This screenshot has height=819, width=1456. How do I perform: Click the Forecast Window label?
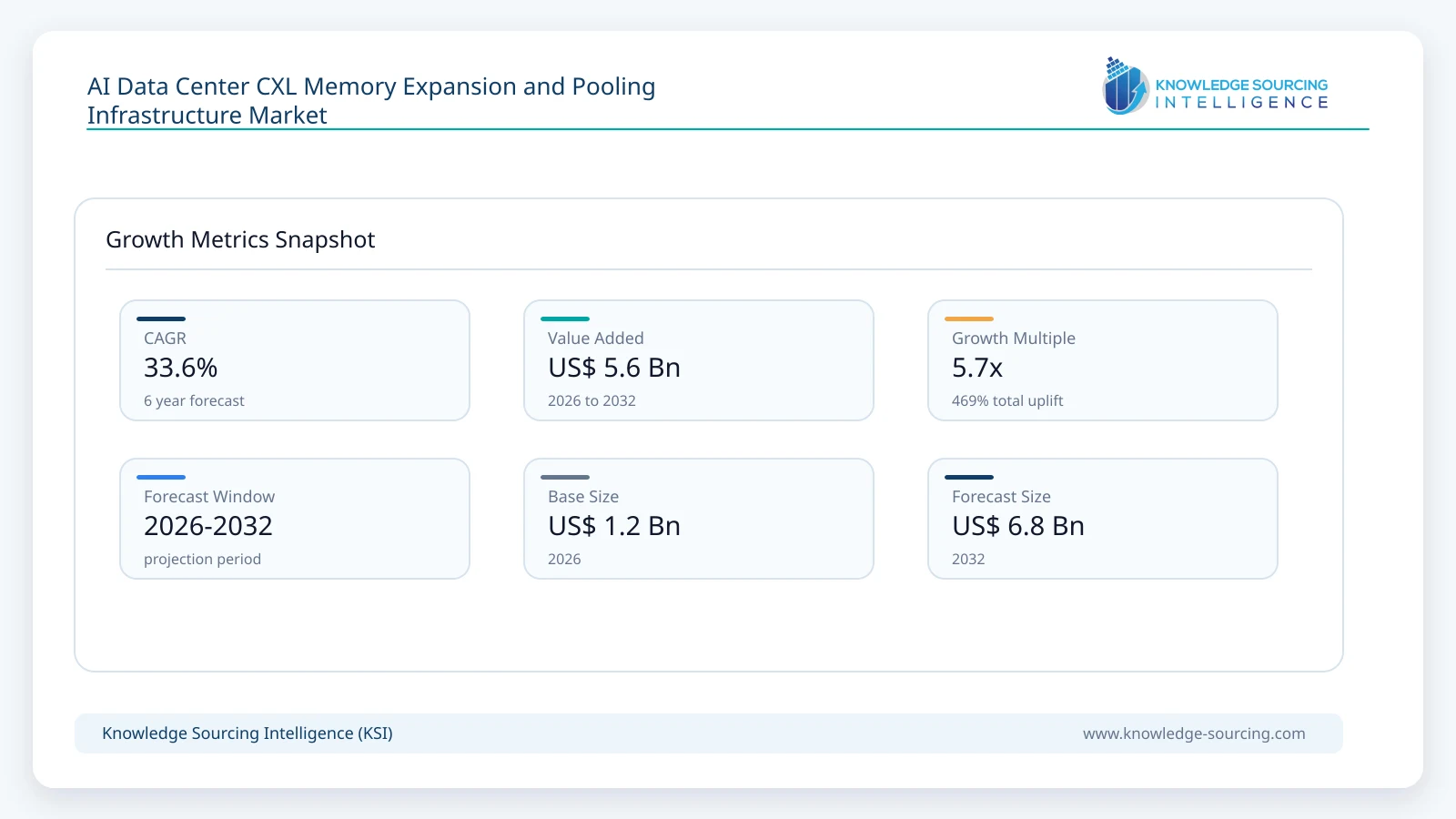209,497
